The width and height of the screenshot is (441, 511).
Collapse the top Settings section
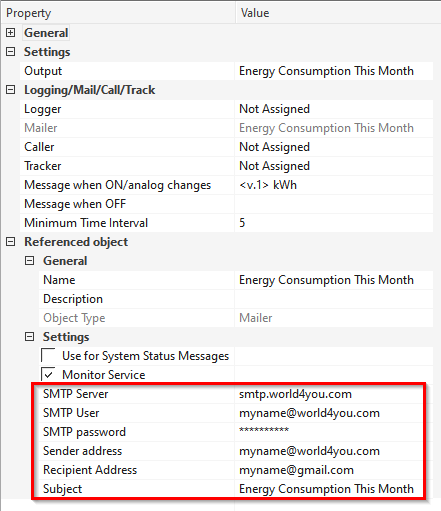pos(11,52)
